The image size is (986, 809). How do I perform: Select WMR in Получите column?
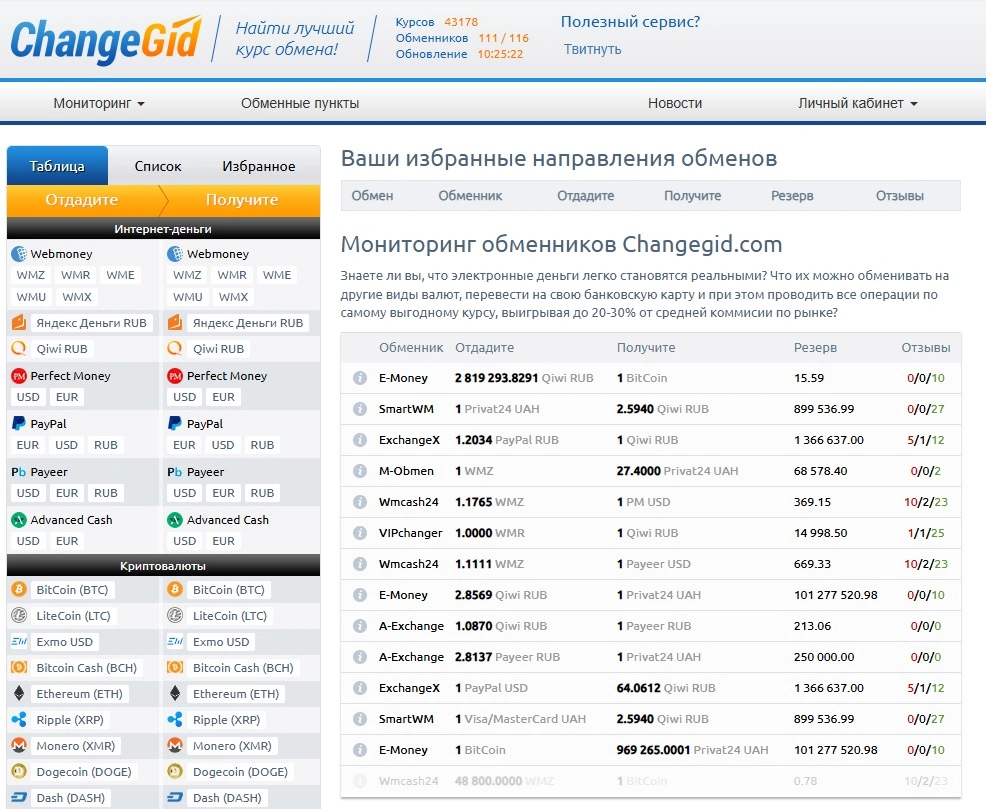pos(232,275)
